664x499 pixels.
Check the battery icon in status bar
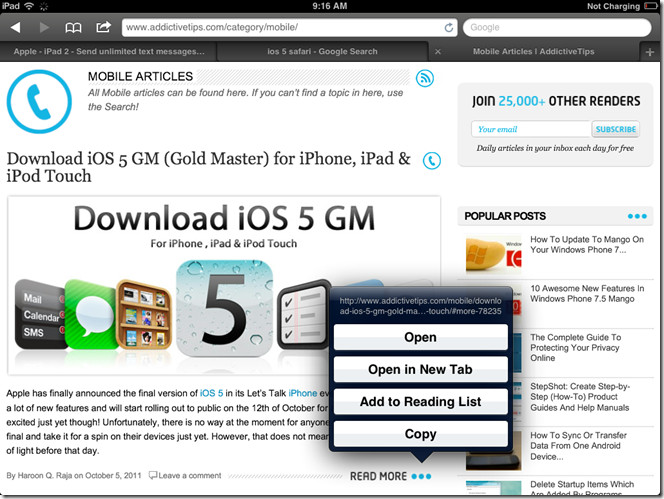650,6
